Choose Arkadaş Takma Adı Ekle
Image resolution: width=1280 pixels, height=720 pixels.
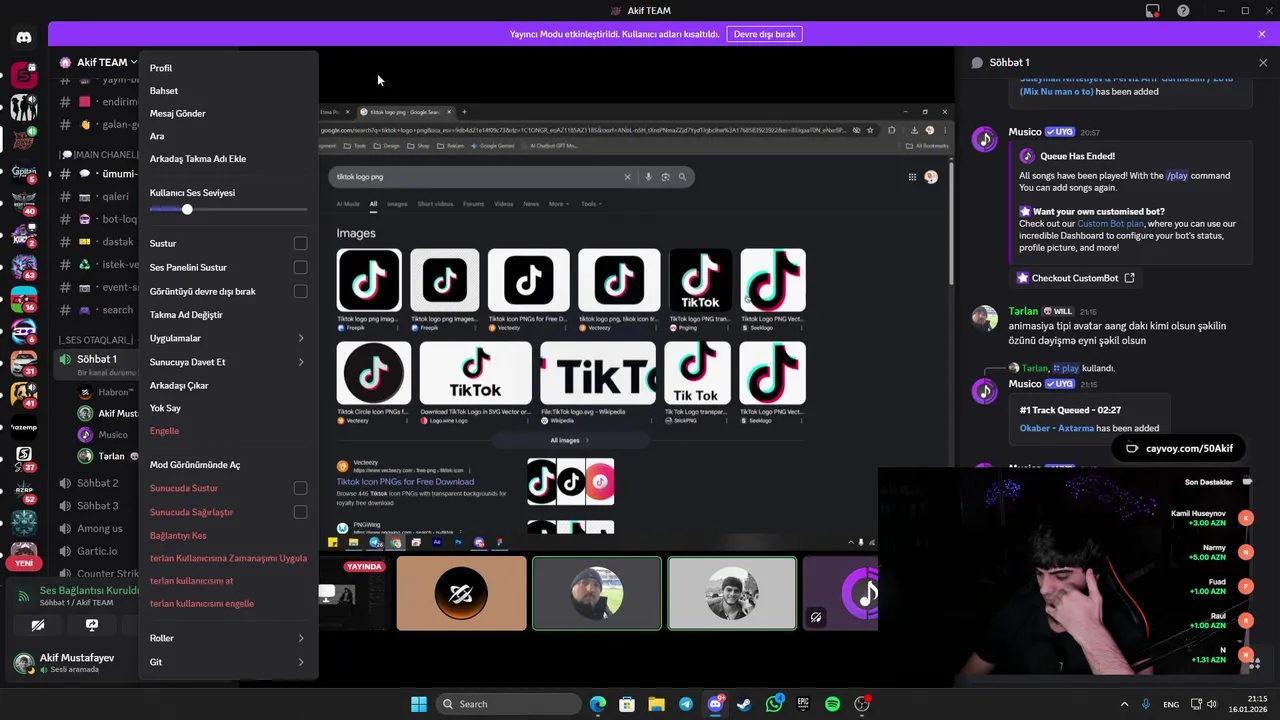(228, 159)
